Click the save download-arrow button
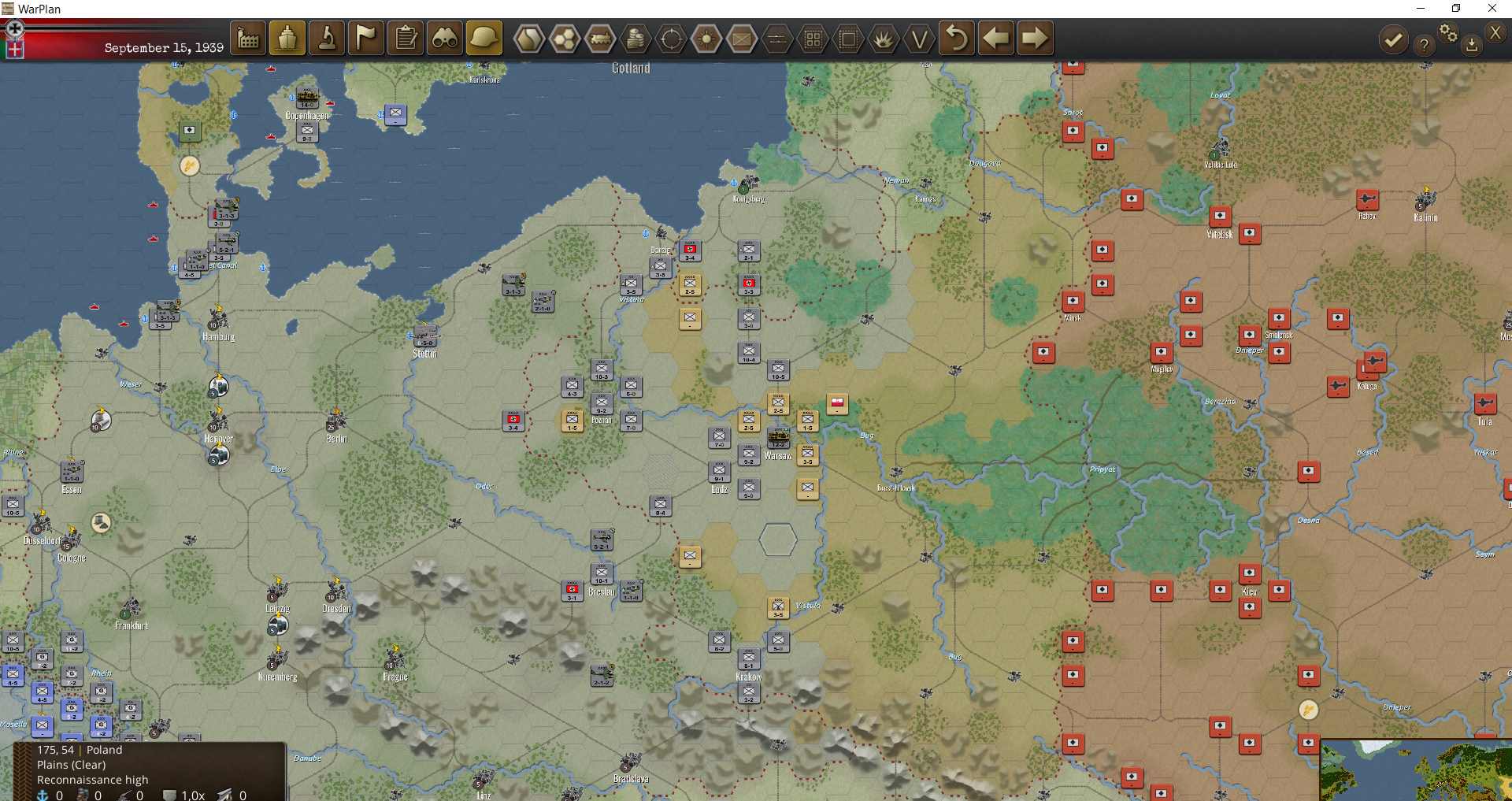 tap(1471, 46)
